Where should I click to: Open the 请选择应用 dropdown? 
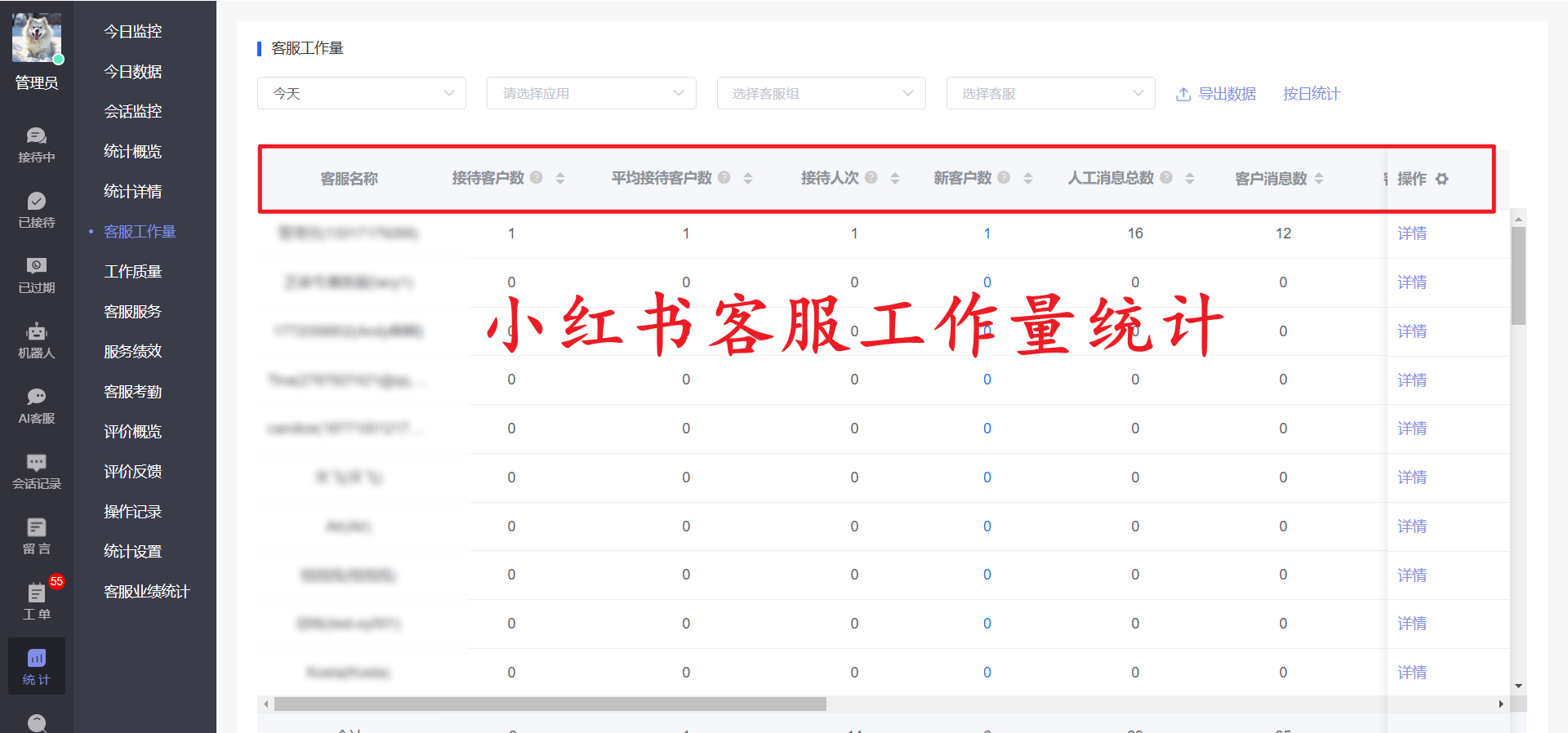[x=591, y=93]
